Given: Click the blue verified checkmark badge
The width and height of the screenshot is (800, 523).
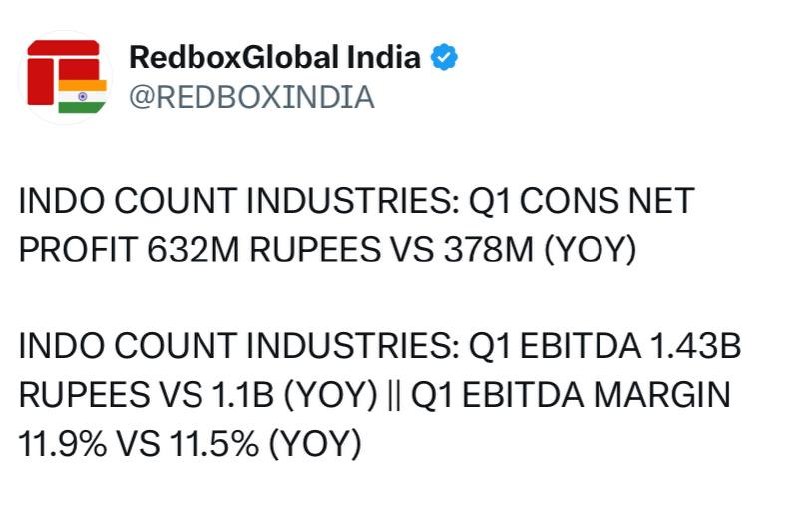Looking at the screenshot, I should [x=444, y=57].
